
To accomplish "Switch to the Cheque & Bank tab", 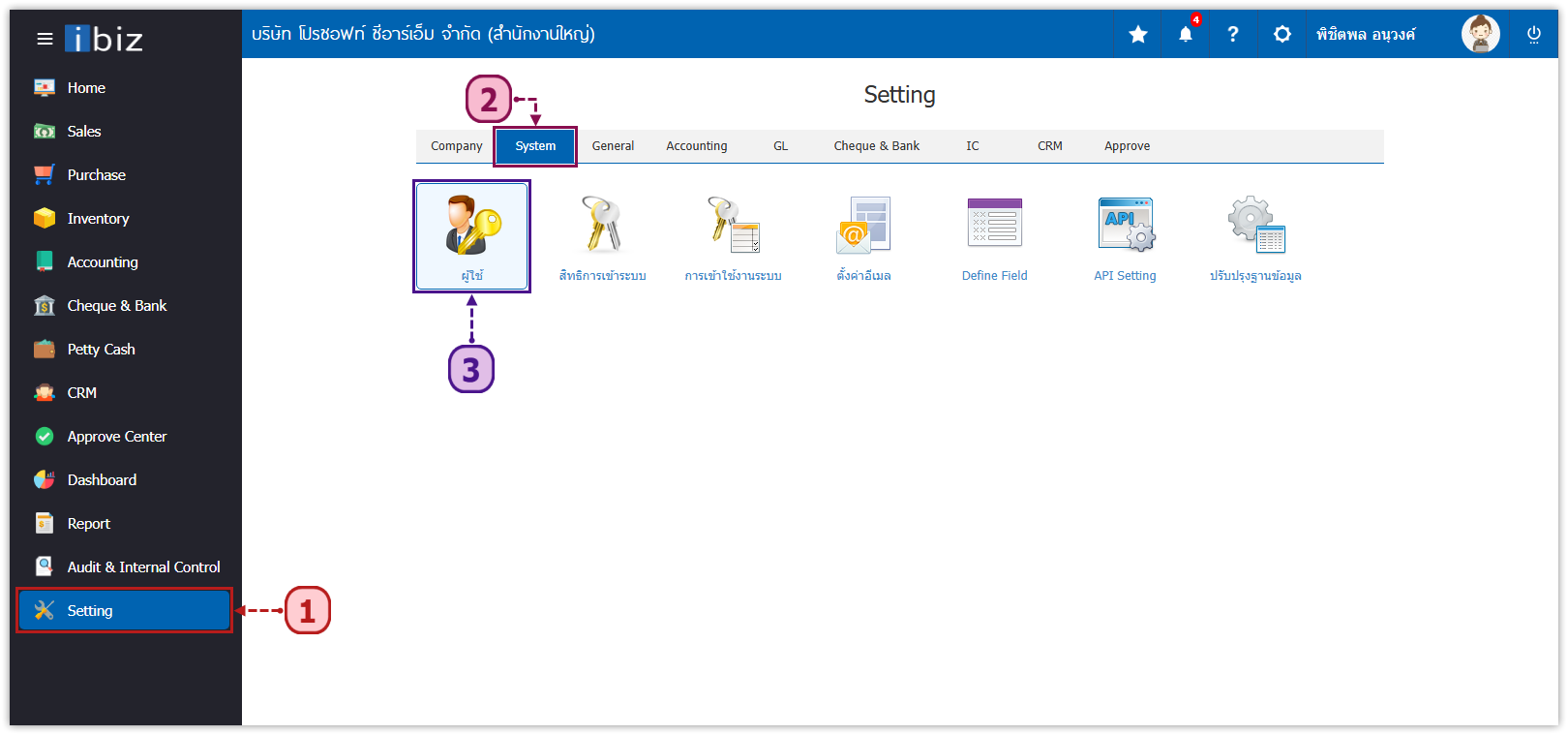I will pos(876,146).
